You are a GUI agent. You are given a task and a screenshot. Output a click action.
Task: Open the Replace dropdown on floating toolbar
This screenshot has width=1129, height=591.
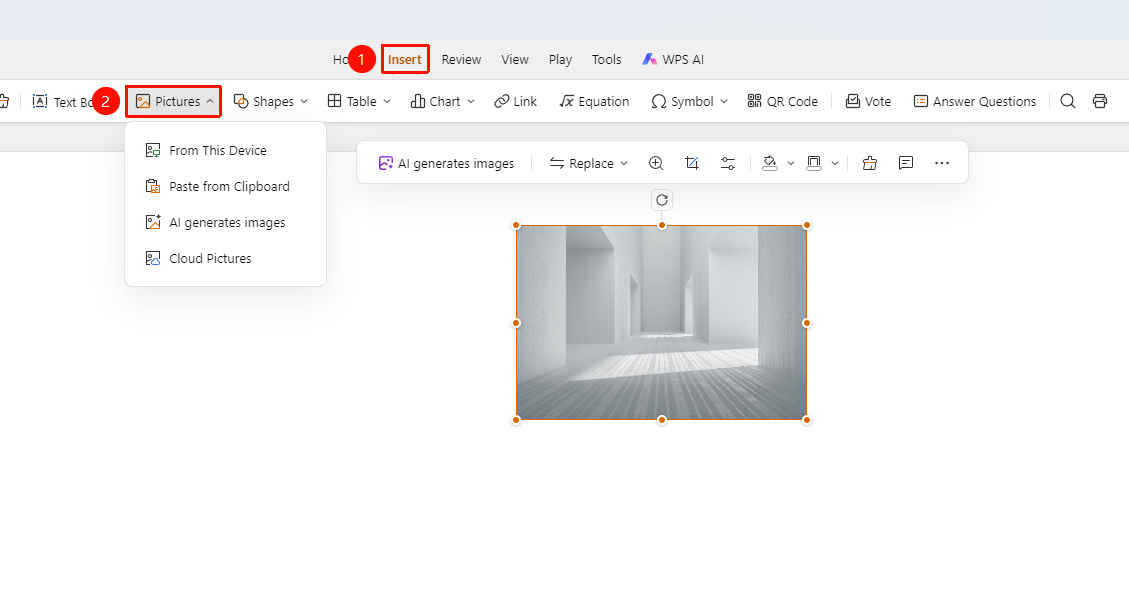coord(588,163)
